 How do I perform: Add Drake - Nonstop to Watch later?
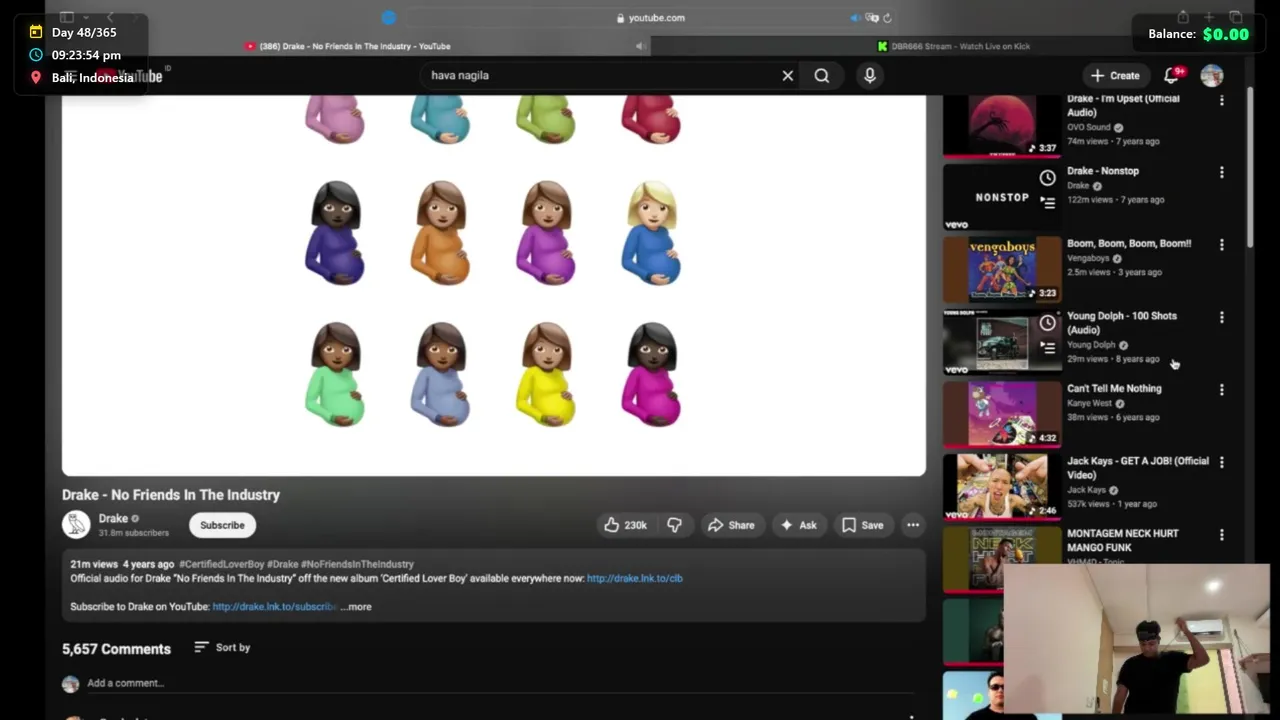1047,178
